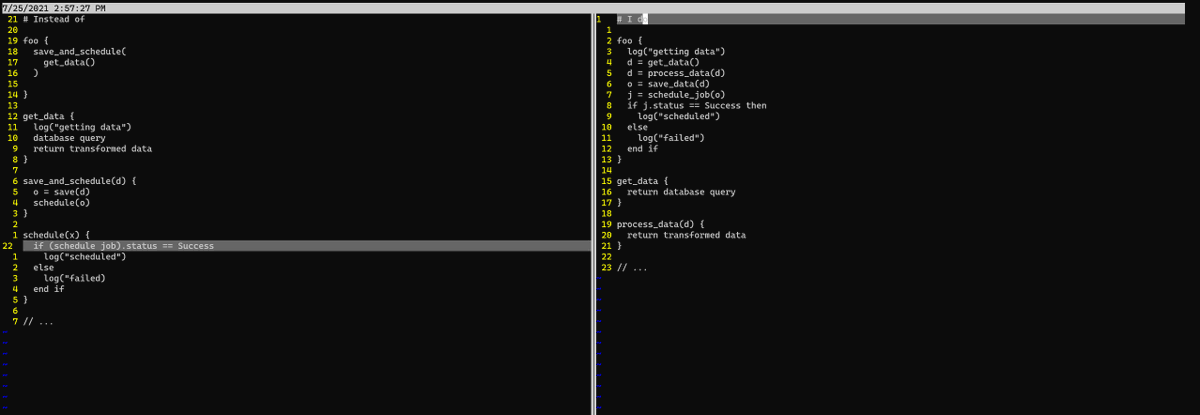Click 'log("failed")' in left pane

pos(75,278)
